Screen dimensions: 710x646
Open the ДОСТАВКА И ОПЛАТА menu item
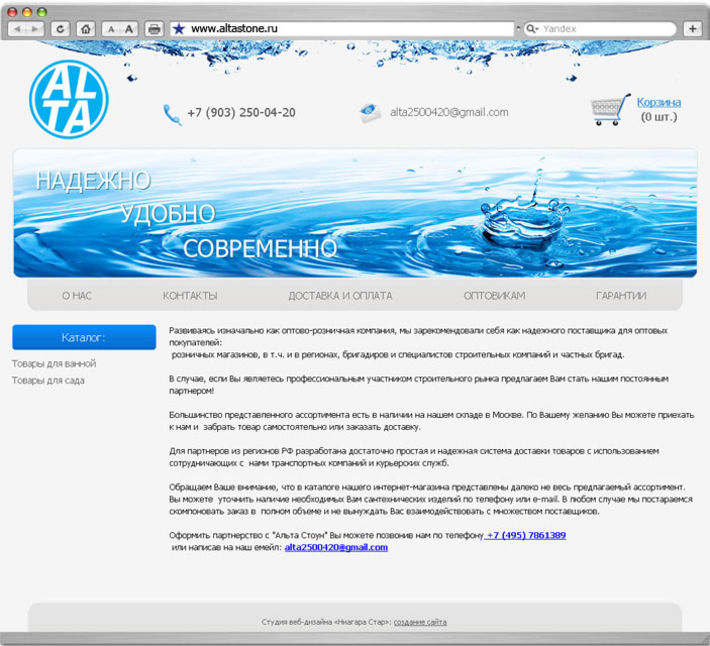point(341,296)
